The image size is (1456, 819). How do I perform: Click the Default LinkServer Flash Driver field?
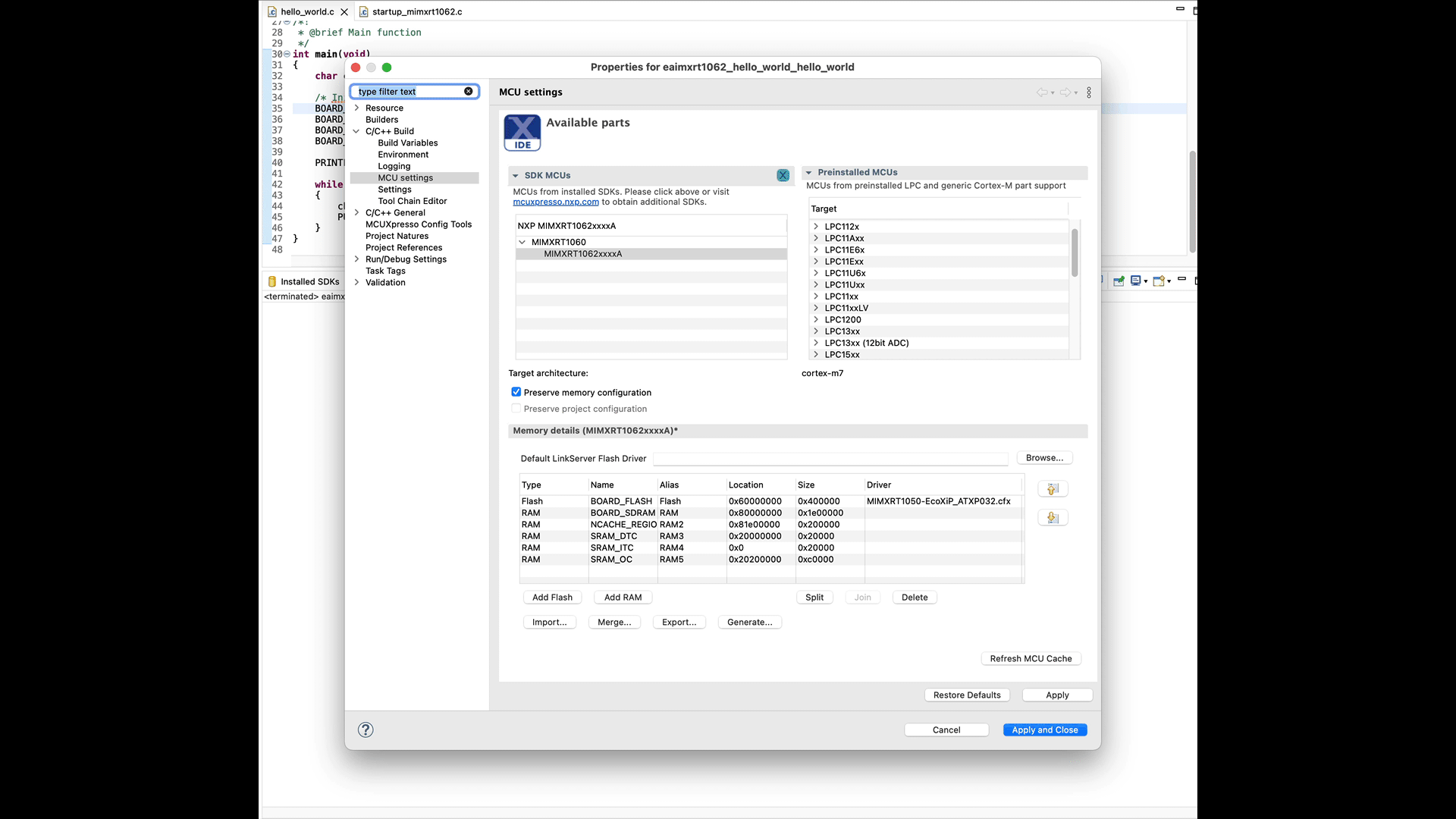[x=830, y=459]
